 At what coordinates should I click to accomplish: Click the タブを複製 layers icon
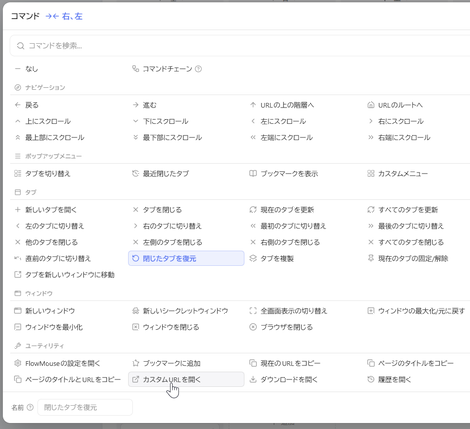point(253,259)
